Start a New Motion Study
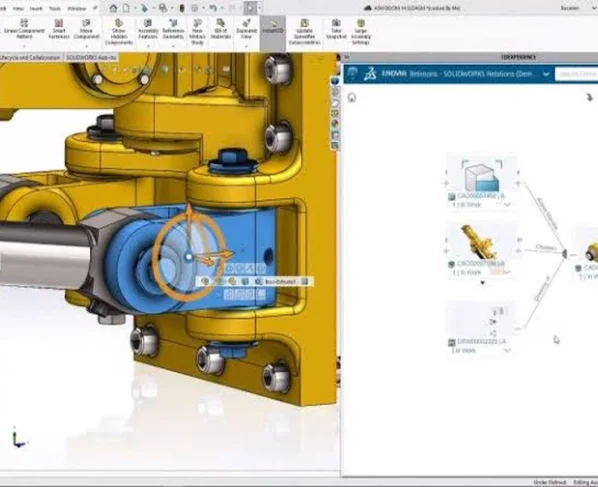This screenshot has height=487, width=598. (197, 32)
